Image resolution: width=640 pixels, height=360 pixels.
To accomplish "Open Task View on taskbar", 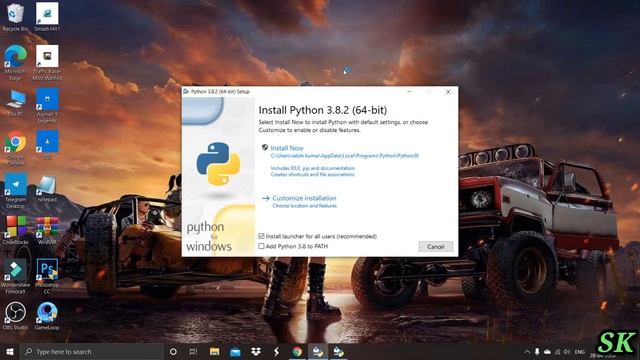I will [193, 351].
